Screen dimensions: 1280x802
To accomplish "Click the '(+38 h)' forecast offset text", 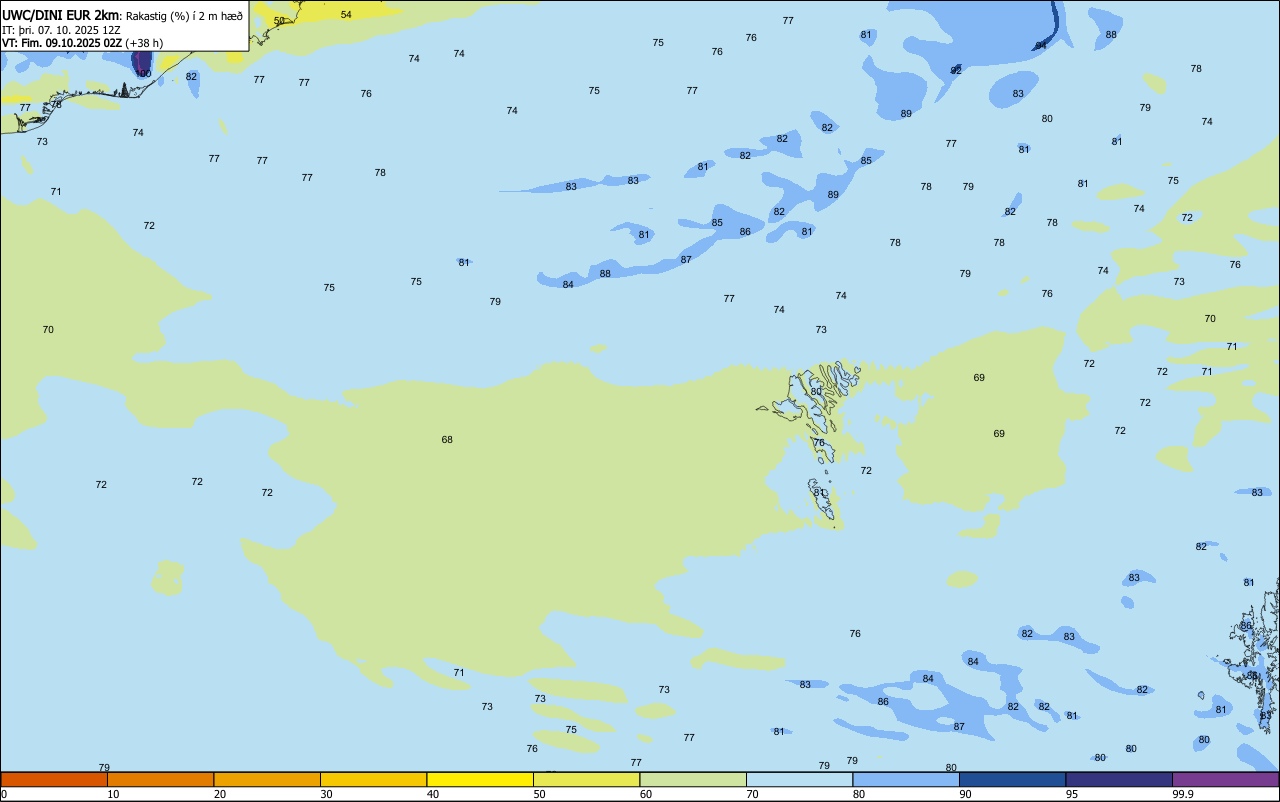I will click(x=145, y=43).
